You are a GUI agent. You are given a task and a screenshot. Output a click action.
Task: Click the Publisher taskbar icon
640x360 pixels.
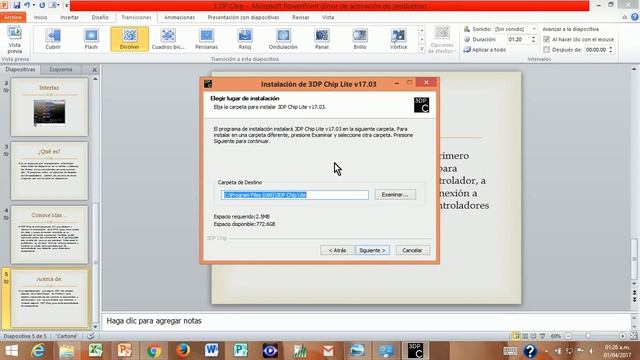tap(241, 351)
